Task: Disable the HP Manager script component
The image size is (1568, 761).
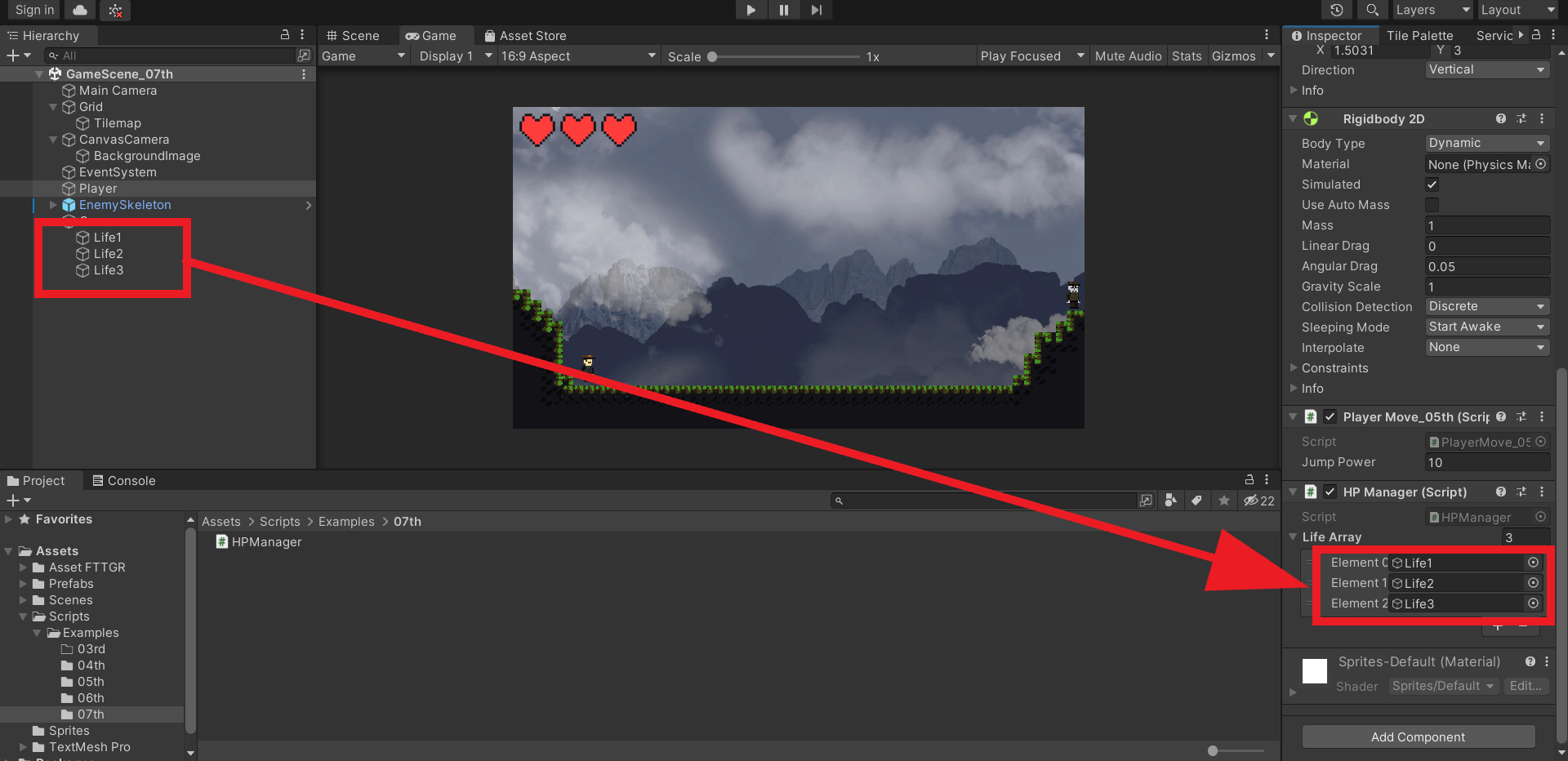Action: 1330,492
